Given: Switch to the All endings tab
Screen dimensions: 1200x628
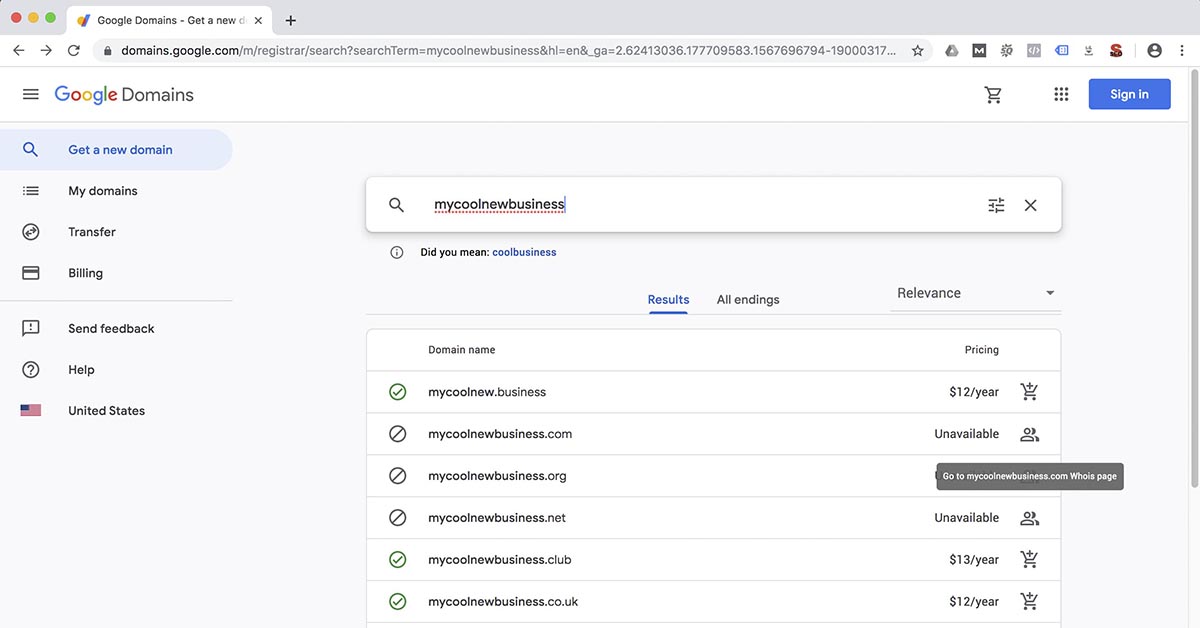Looking at the screenshot, I should click(747, 299).
